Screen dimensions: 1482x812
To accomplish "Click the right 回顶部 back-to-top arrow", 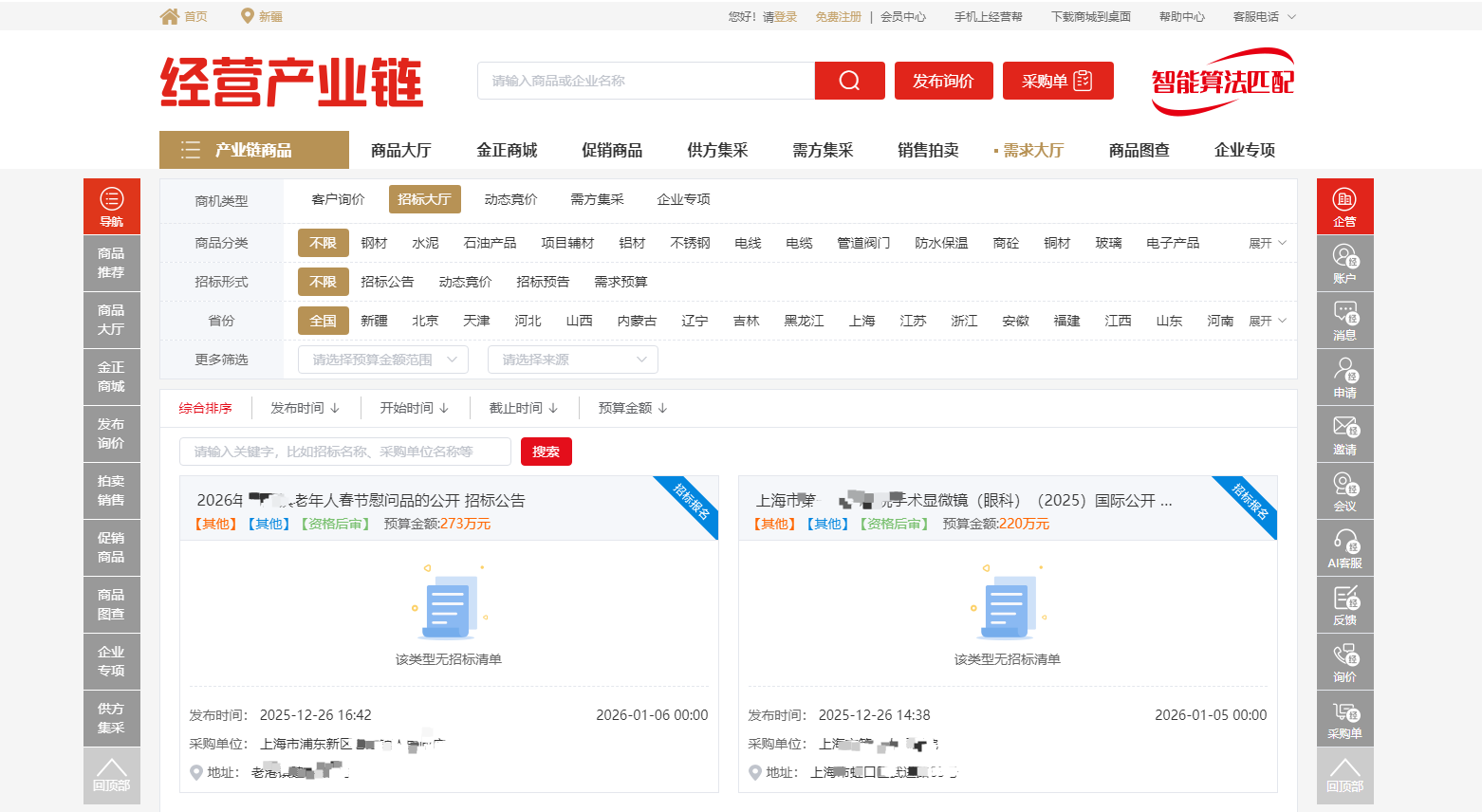I will tap(1345, 775).
